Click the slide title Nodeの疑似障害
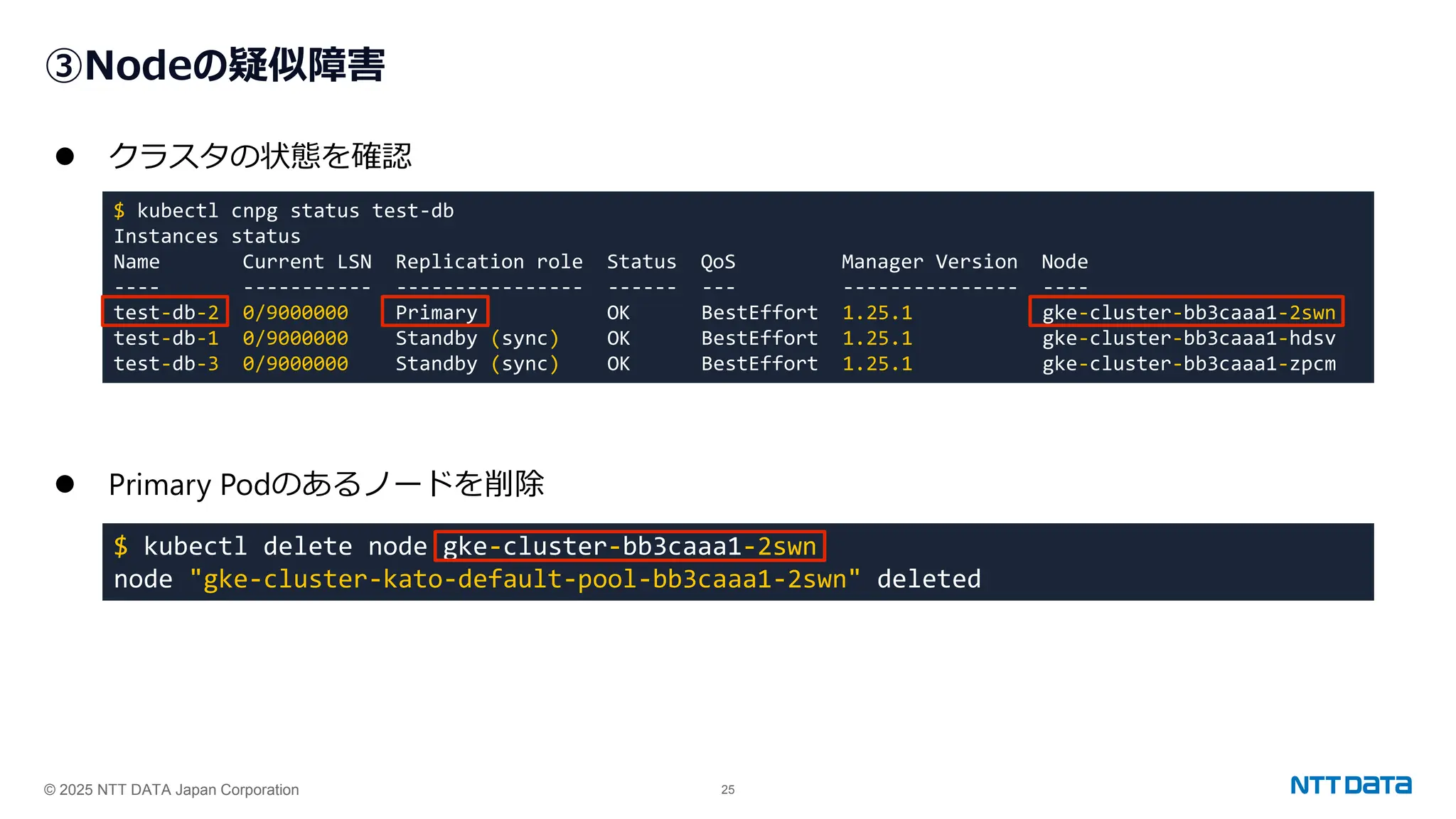 215,65
